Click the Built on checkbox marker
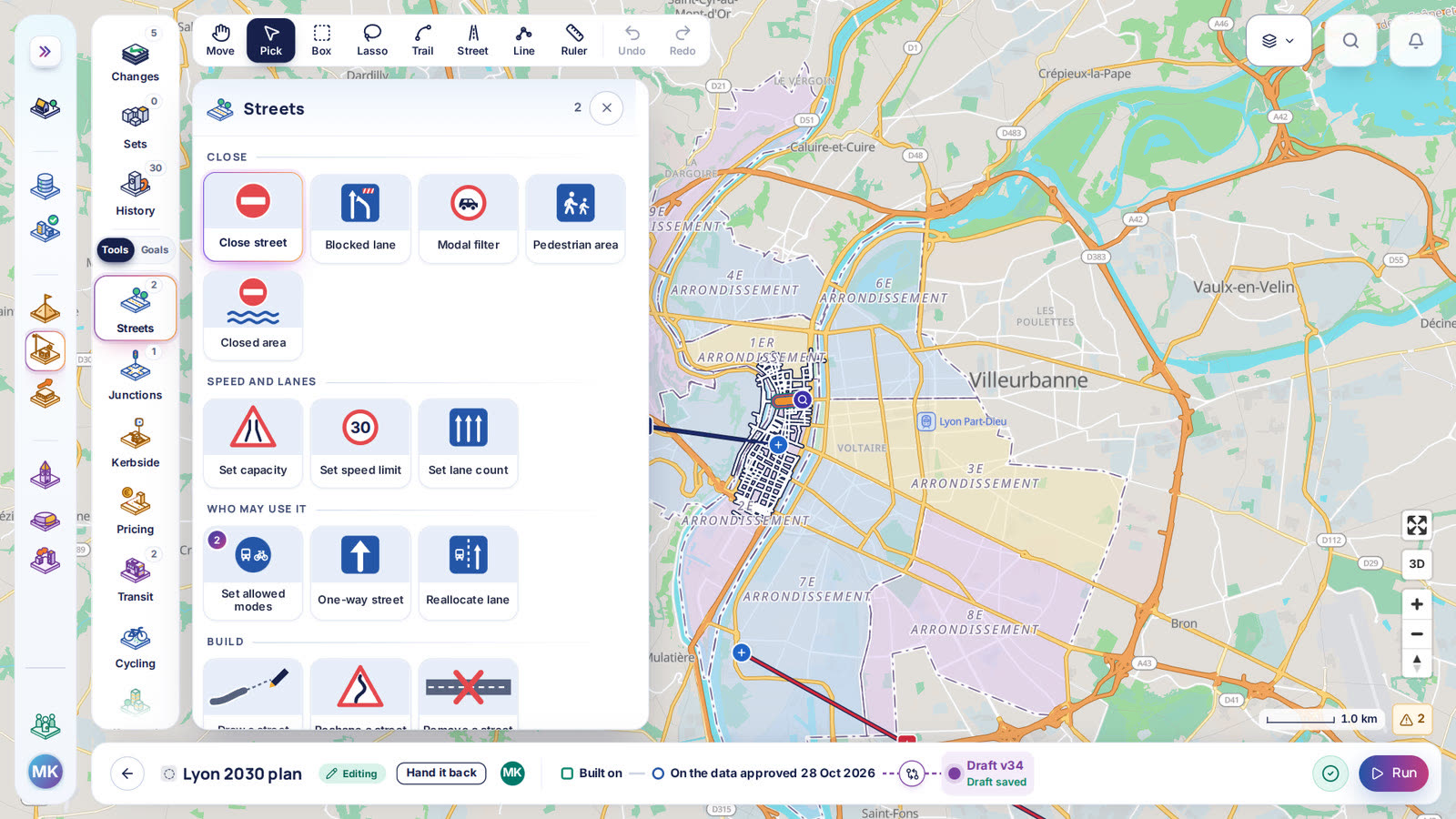 tap(567, 773)
